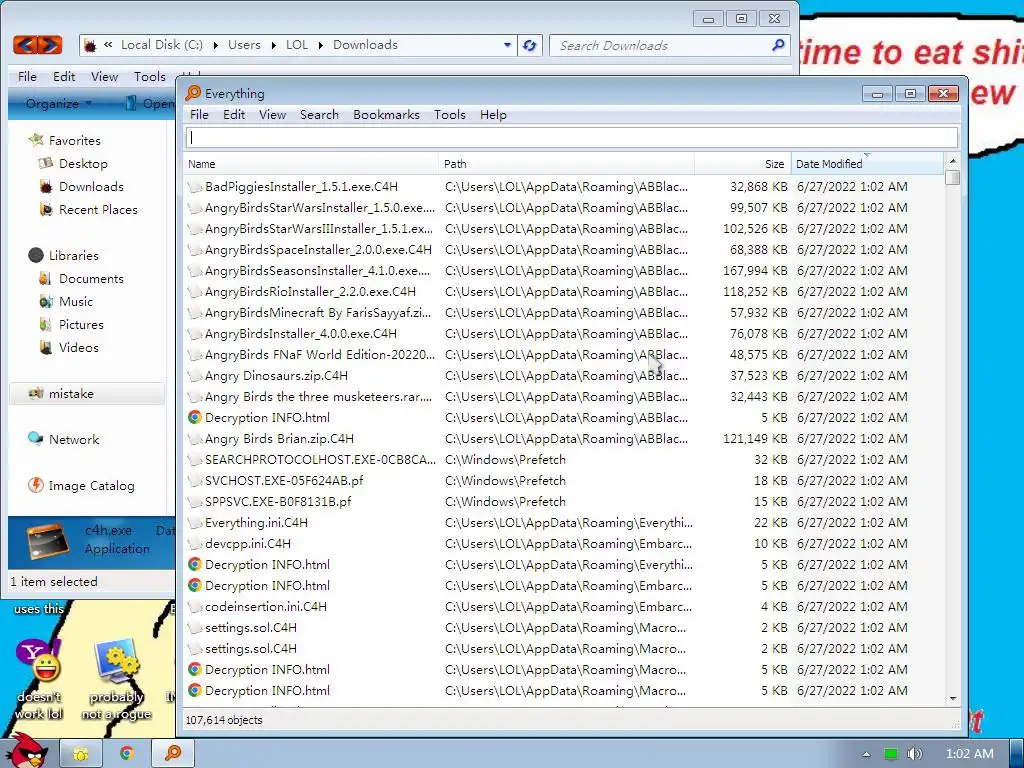Click the Forward arrow in Explorer window
1024x768 pixels.
click(50, 44)
